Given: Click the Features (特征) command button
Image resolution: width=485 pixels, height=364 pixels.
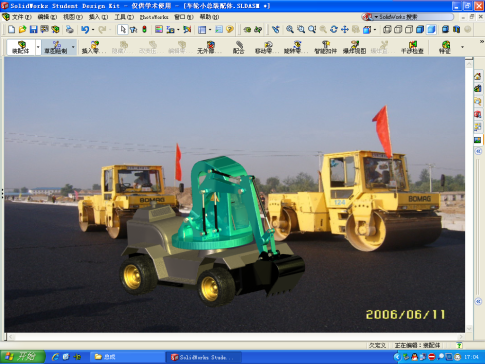Looking at the screenshot, I should pos(444,47).
